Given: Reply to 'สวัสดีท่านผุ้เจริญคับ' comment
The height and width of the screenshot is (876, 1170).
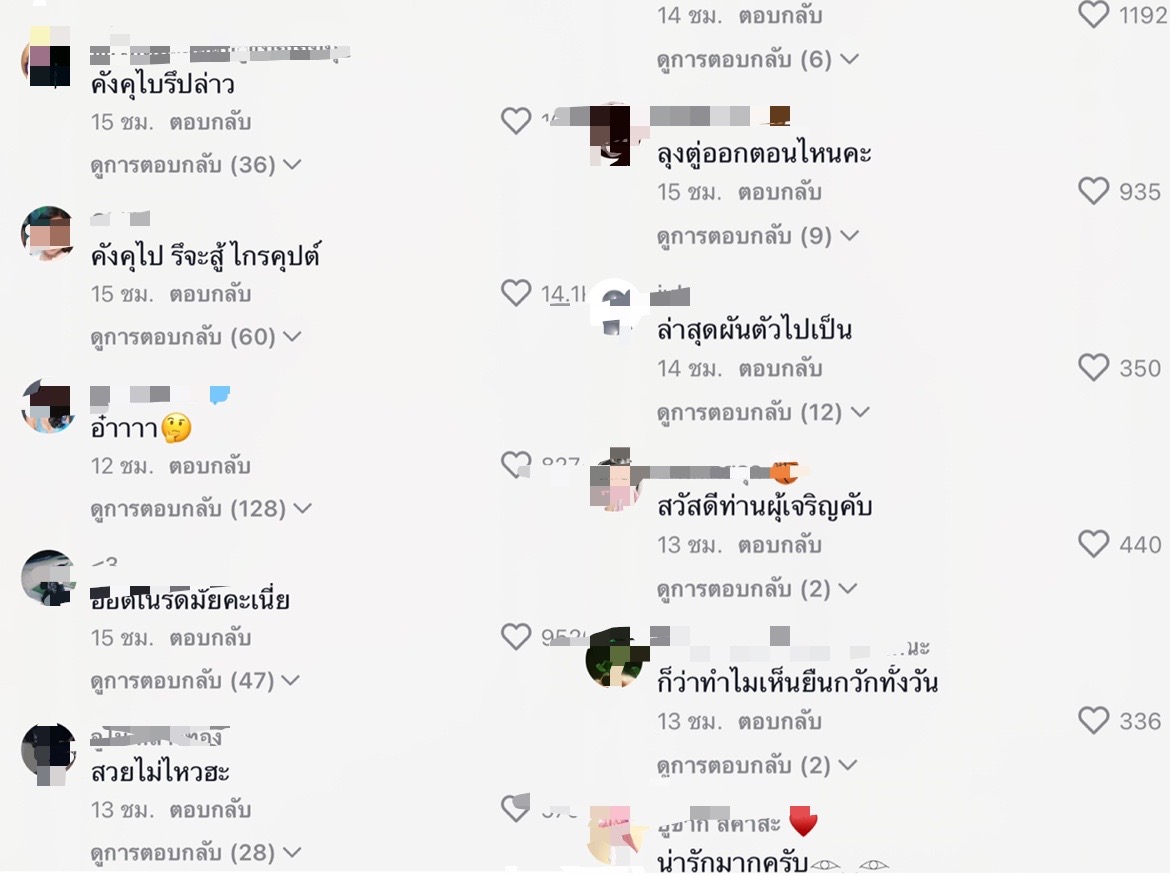Looking at the screenshot, I should pyautogui.click(x=780, y=545).
